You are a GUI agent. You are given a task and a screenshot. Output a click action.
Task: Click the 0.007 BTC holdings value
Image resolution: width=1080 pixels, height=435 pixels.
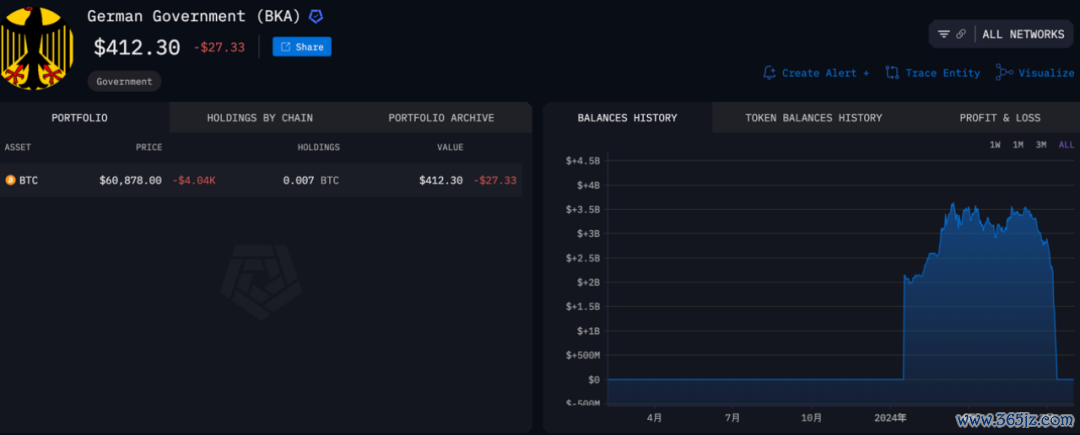point(311,180)
